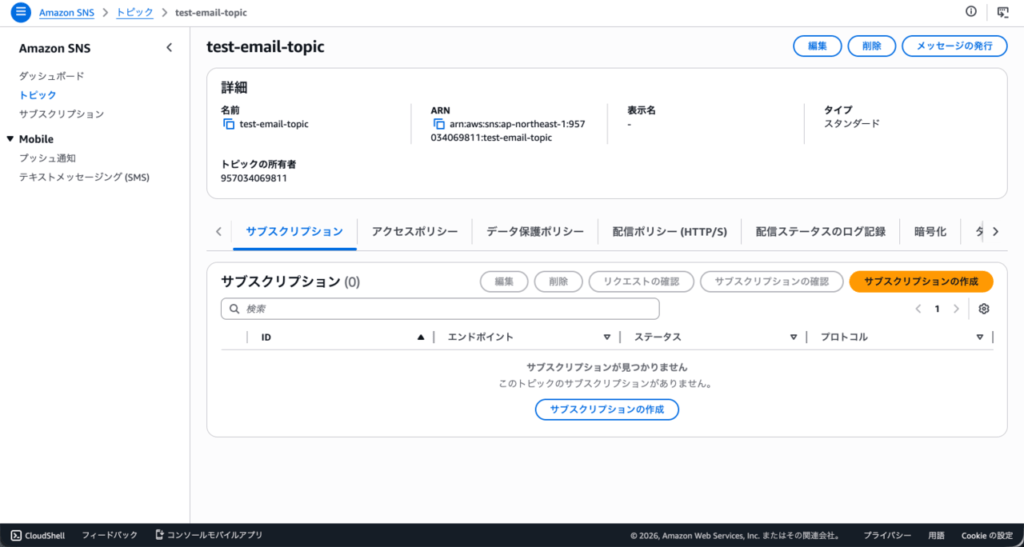
Task: Click 削除 button for the topic
Action: [x=872, y=46]
